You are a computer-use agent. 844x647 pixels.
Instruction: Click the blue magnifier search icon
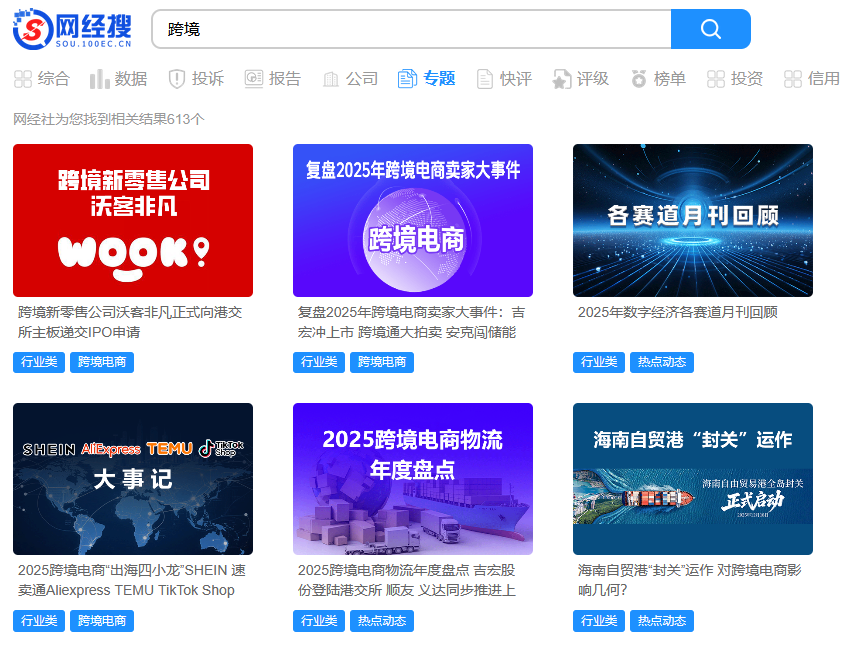tap(710, 29)
